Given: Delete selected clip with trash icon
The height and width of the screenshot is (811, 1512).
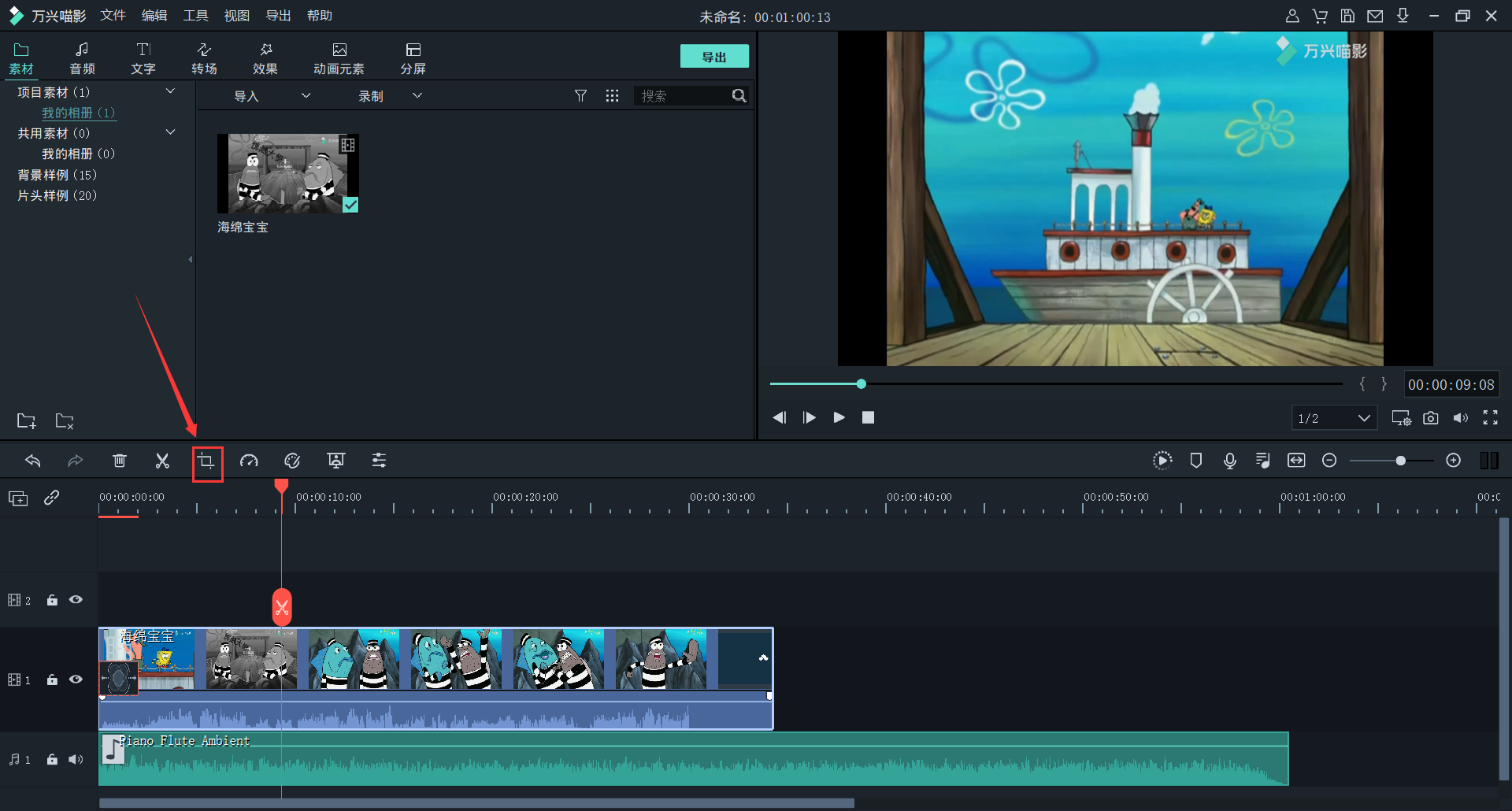Looking at the screenshot, I should (119, 461).
